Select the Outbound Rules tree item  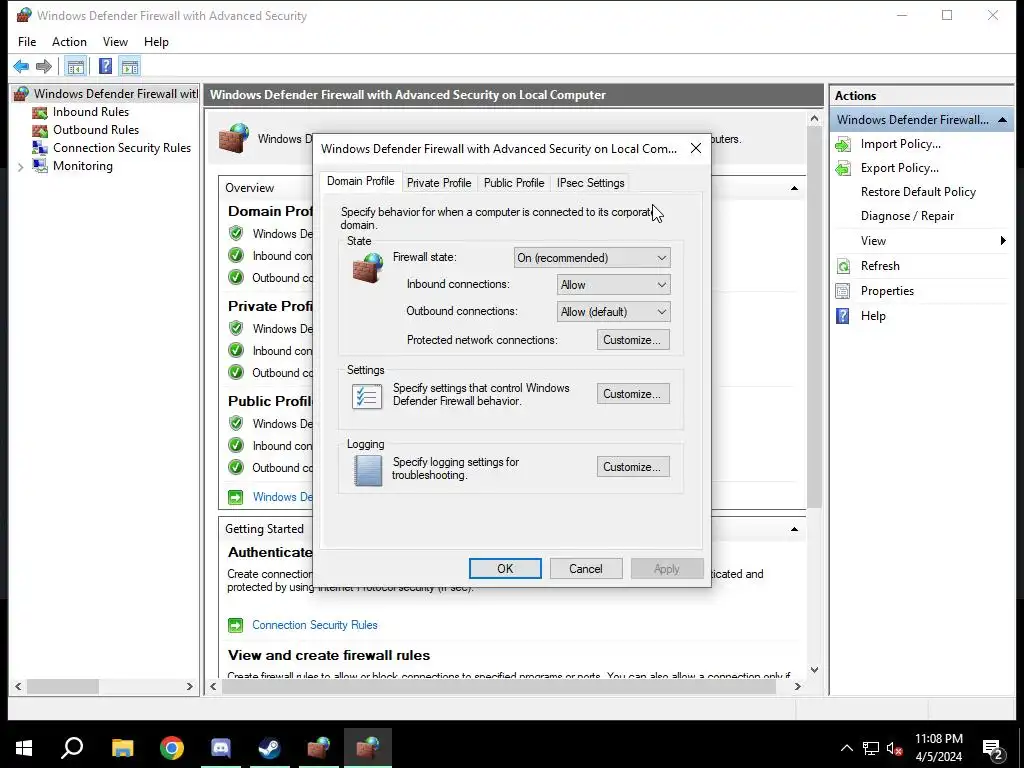click(x=96, y=130)
